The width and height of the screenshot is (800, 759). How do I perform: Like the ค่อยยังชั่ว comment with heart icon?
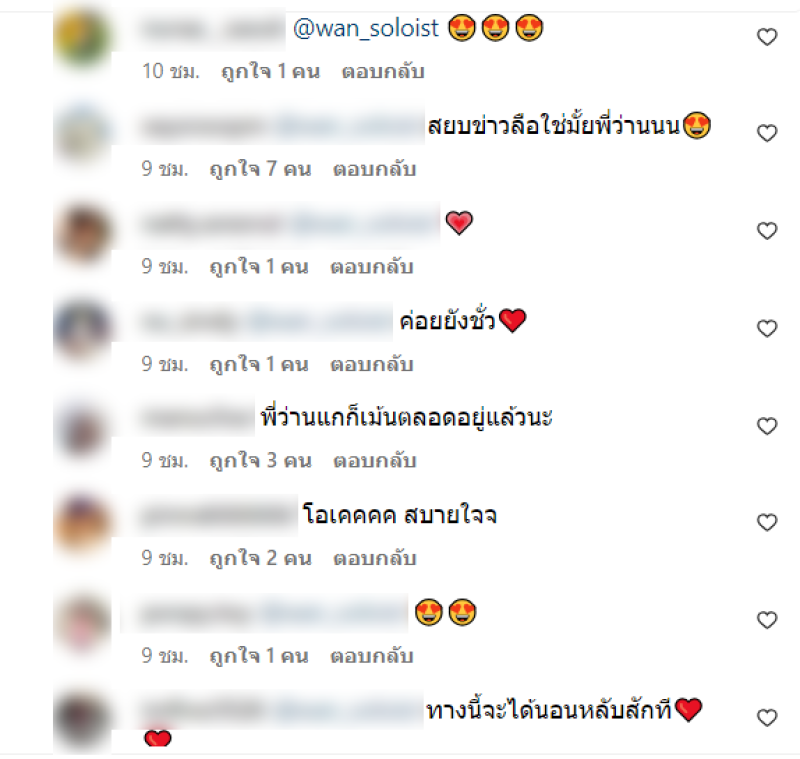tap(766, 328)
